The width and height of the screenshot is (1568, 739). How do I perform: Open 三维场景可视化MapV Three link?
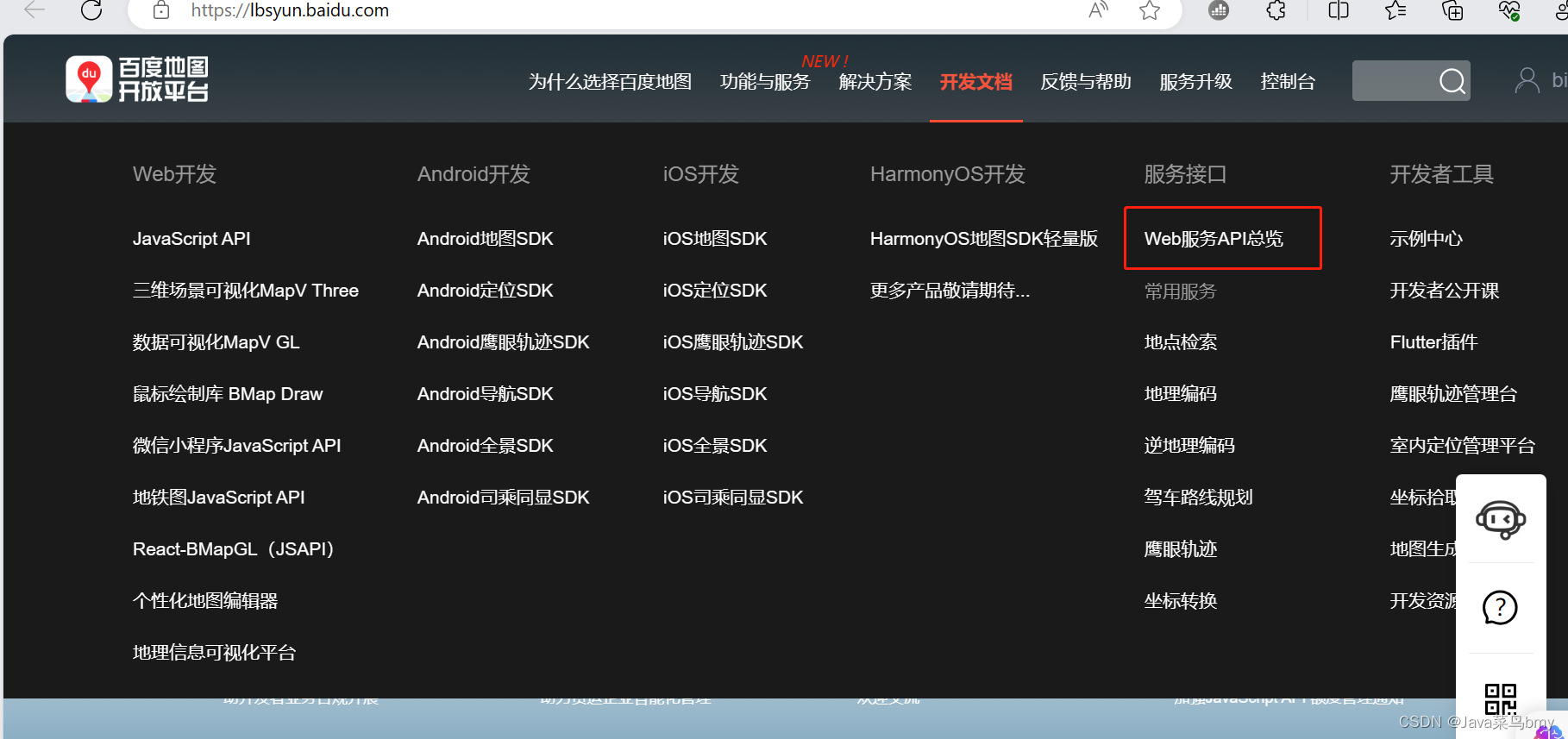click(x=246, y=291)
